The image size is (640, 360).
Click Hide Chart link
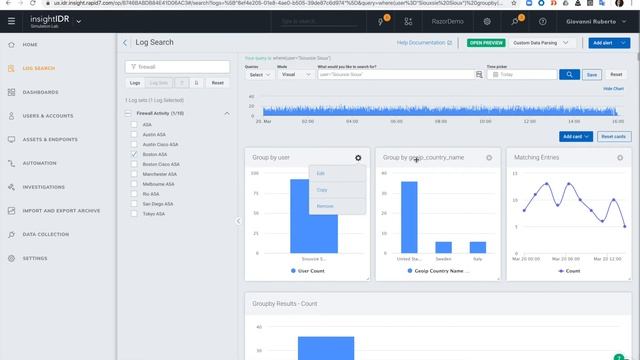[x=613, y=89]
